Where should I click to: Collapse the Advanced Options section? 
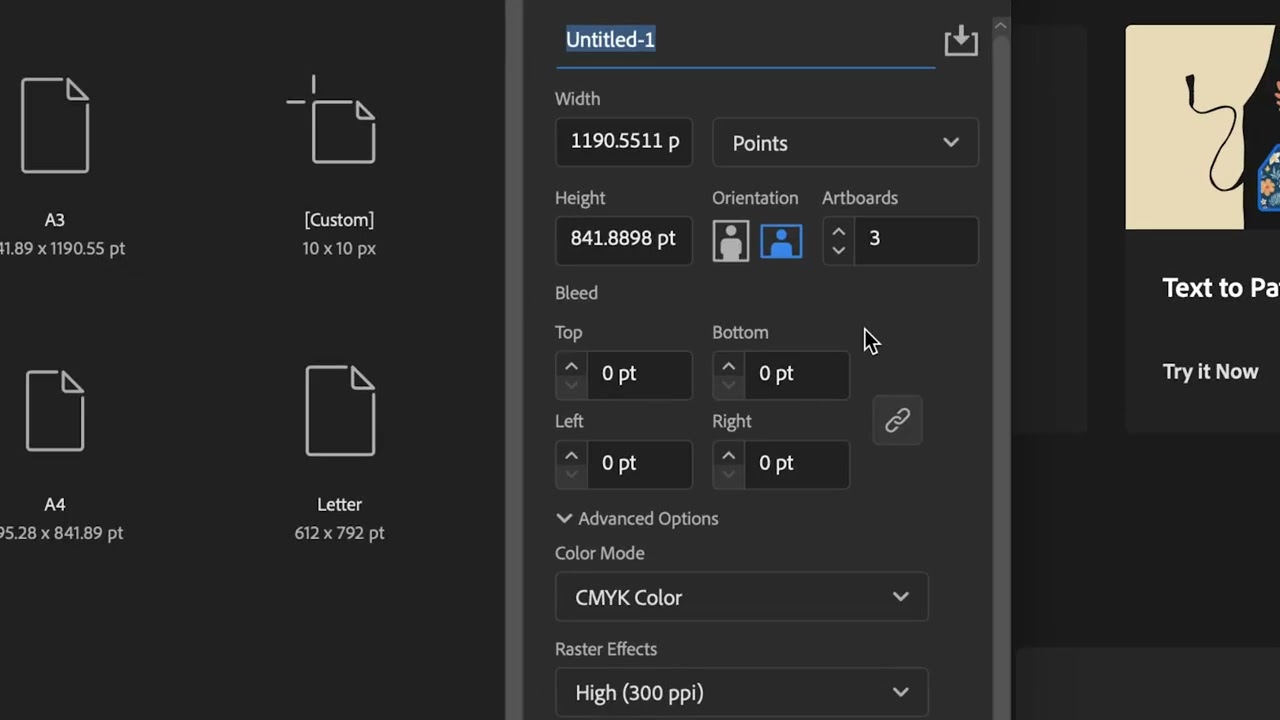(564, 518)
